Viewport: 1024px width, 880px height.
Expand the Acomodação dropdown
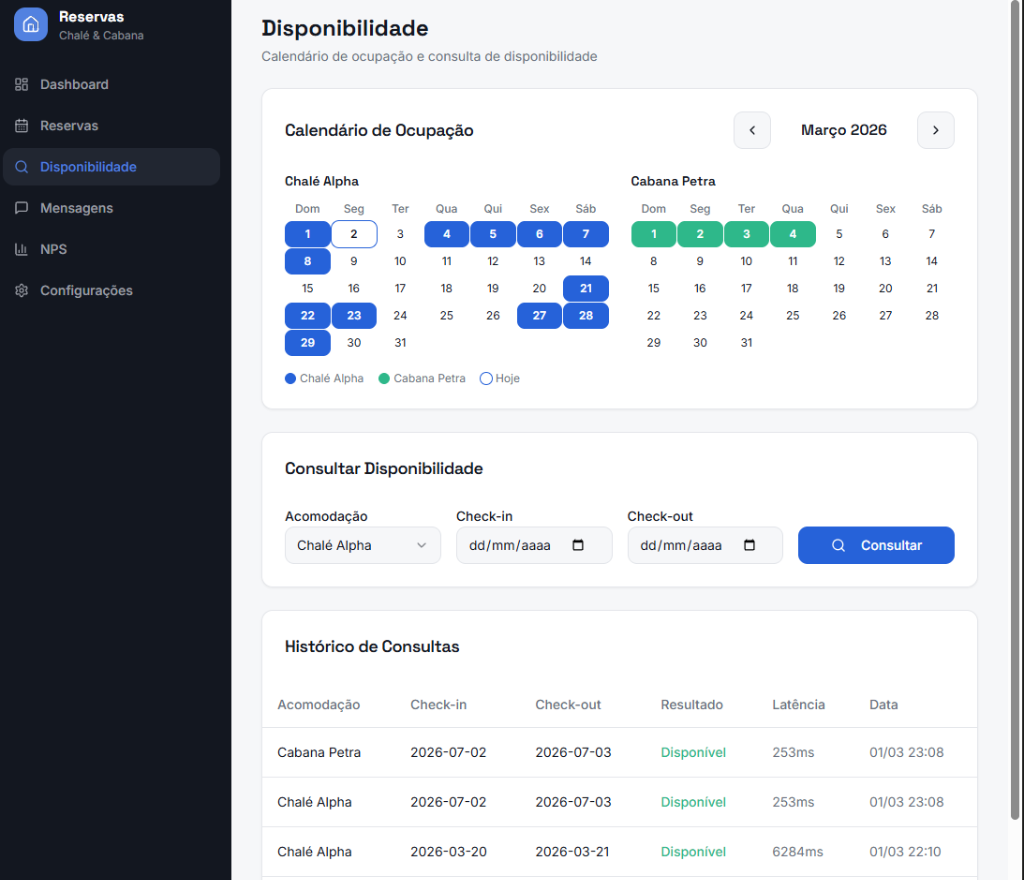[x=362, y=546]
